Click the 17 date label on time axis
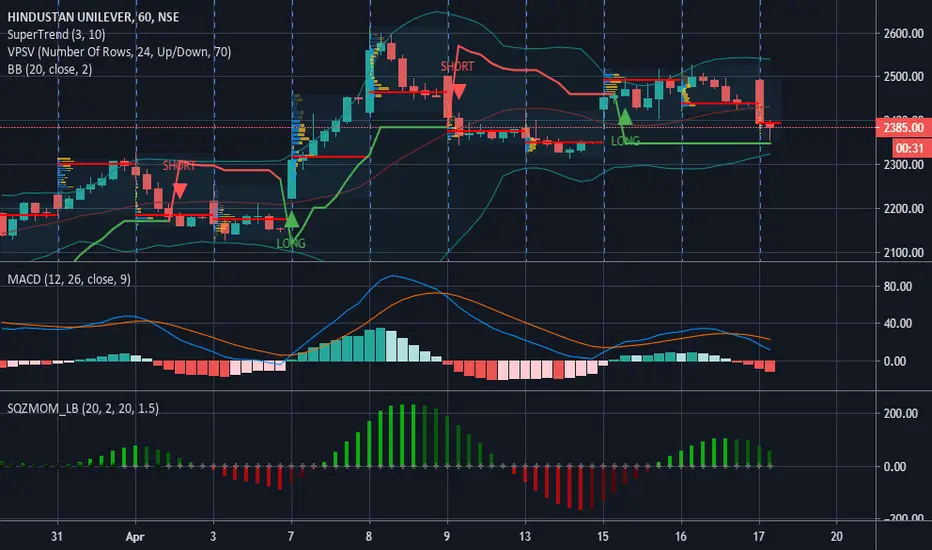Viewport: 932px width, 550px height. pos(758,536)
